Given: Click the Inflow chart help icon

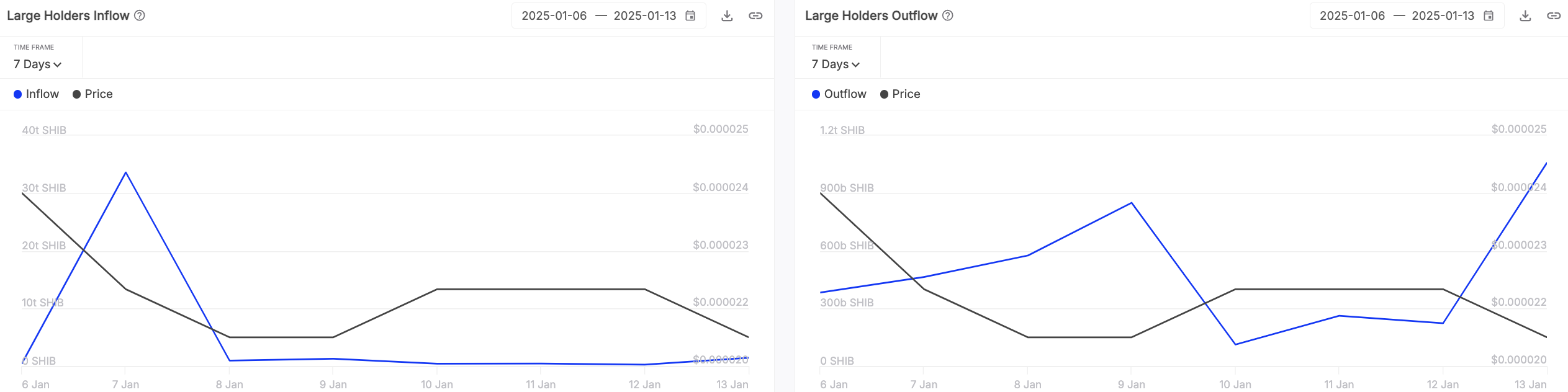Looking at the screenshot, I should pos(140,16).
